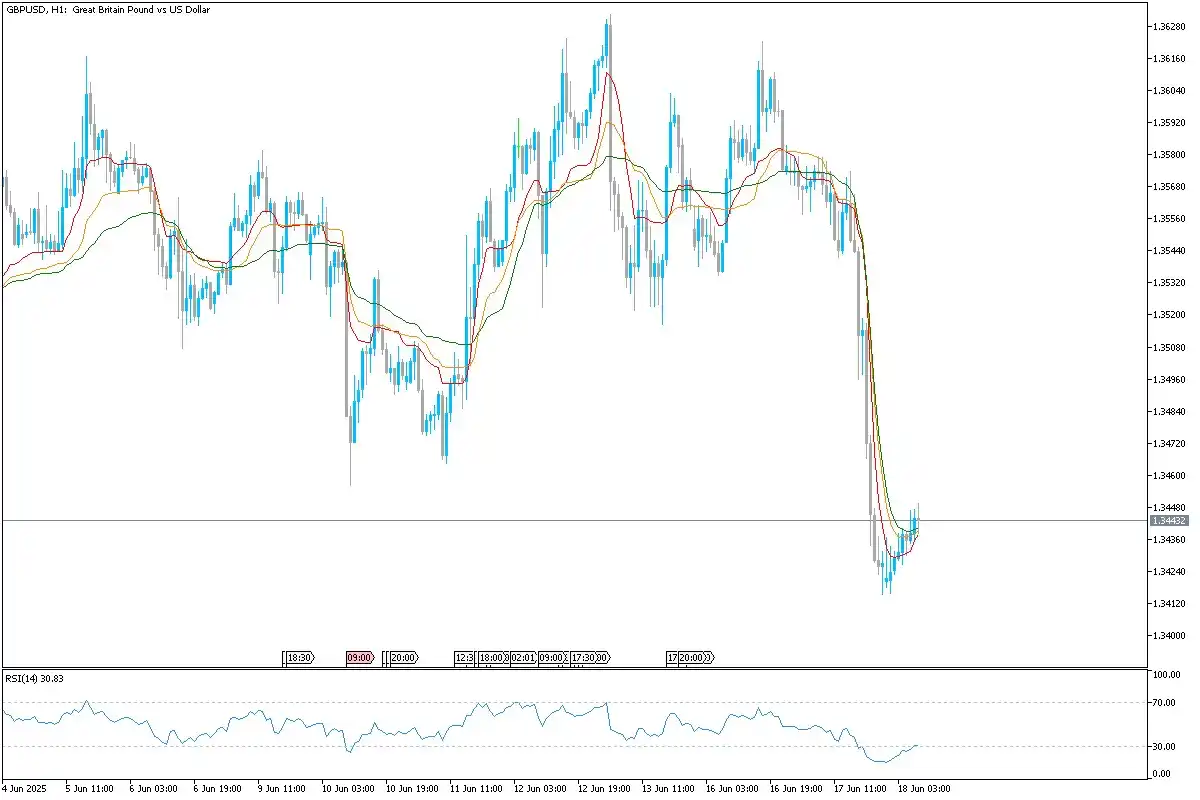Click the RSI 30.00 level label
Screen dimensions: 1200x800
pos(1165,746)
